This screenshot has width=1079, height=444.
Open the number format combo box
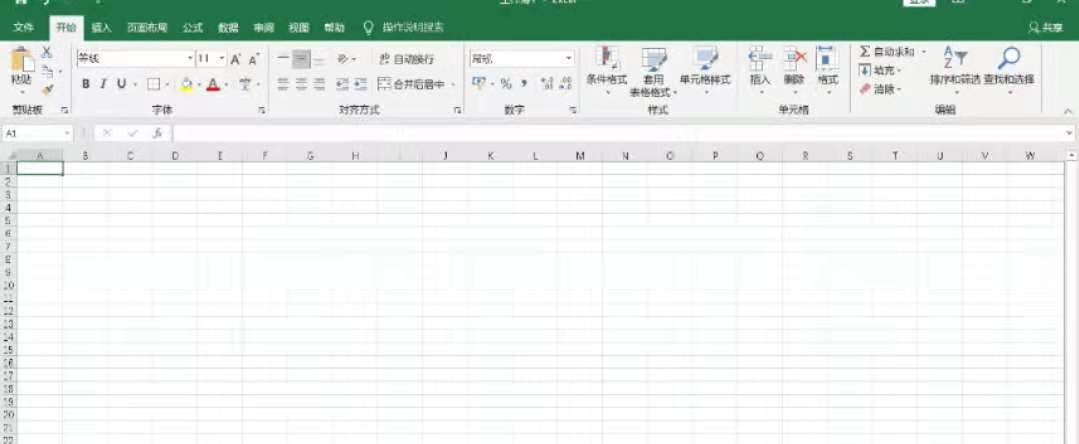click(568, 59)
